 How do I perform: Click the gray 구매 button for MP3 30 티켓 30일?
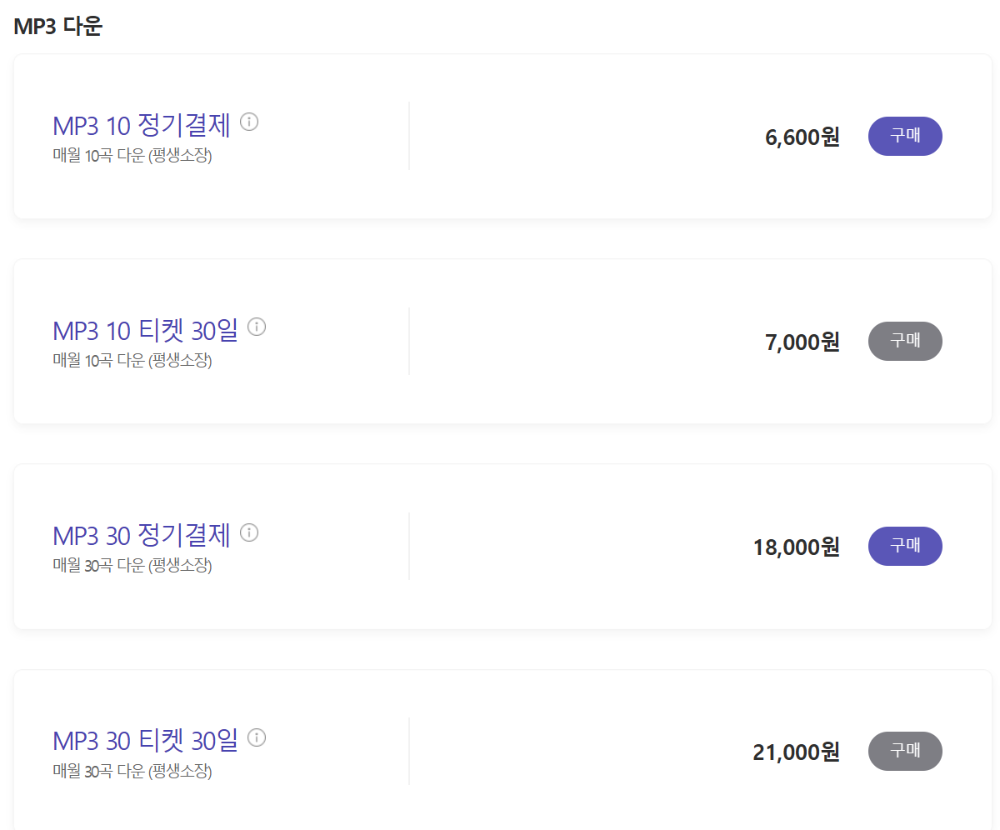tap(904, 751)
